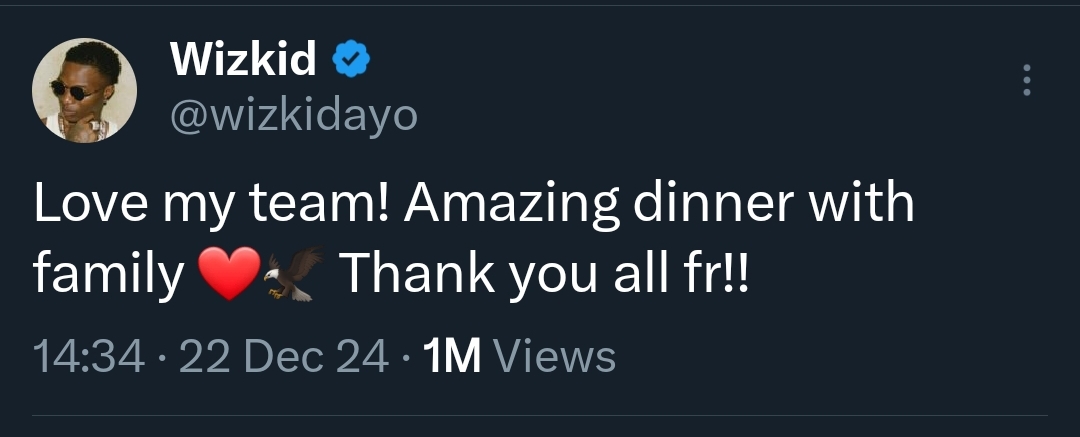
Task: Click the "Love my team!" text
Action: [x=212, y=206]
